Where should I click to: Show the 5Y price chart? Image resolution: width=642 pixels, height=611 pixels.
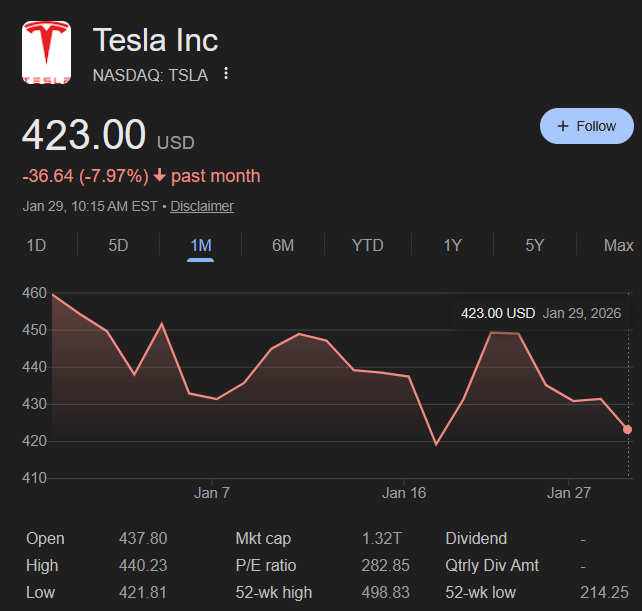coord(535,245)
